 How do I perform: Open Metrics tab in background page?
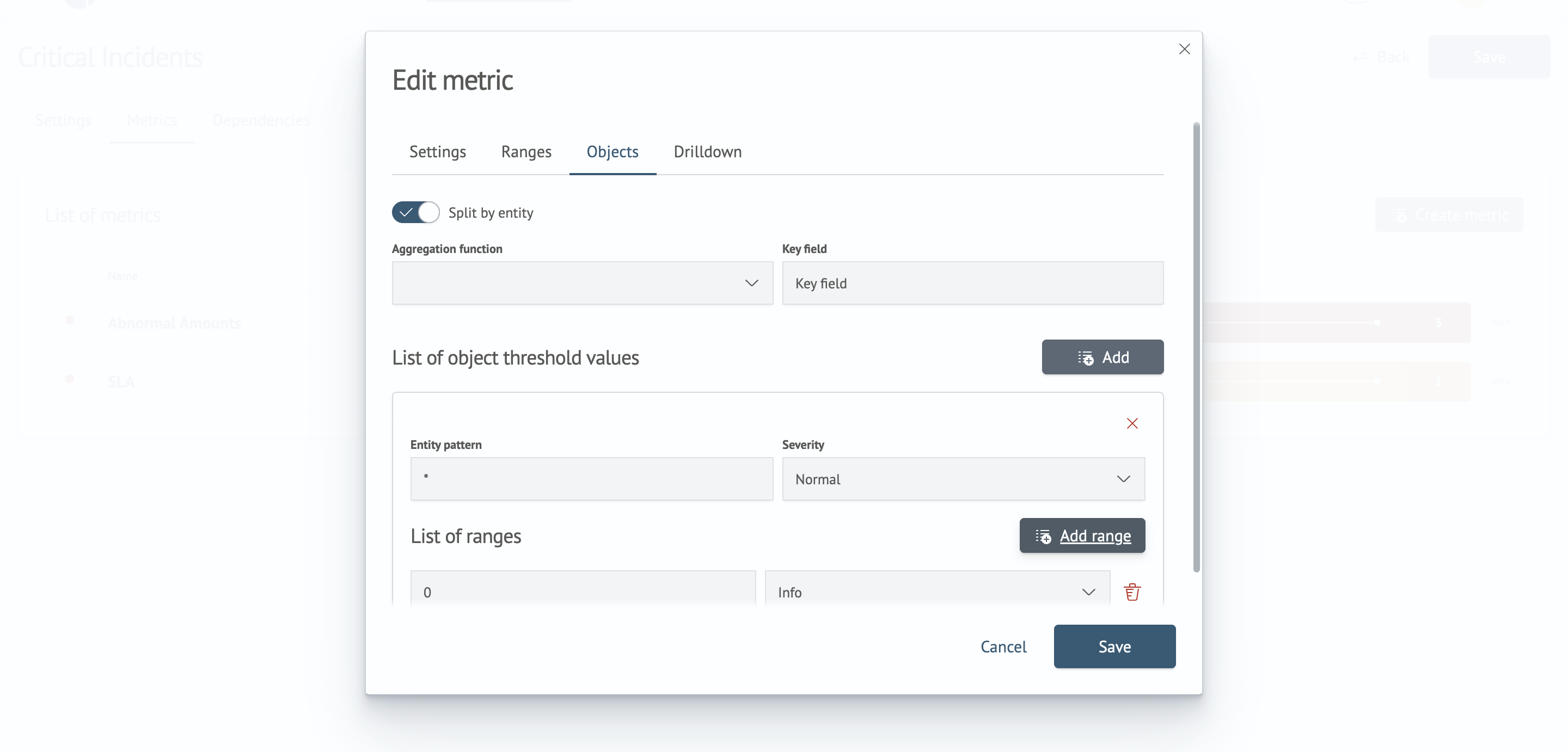(x=152, y=120)
